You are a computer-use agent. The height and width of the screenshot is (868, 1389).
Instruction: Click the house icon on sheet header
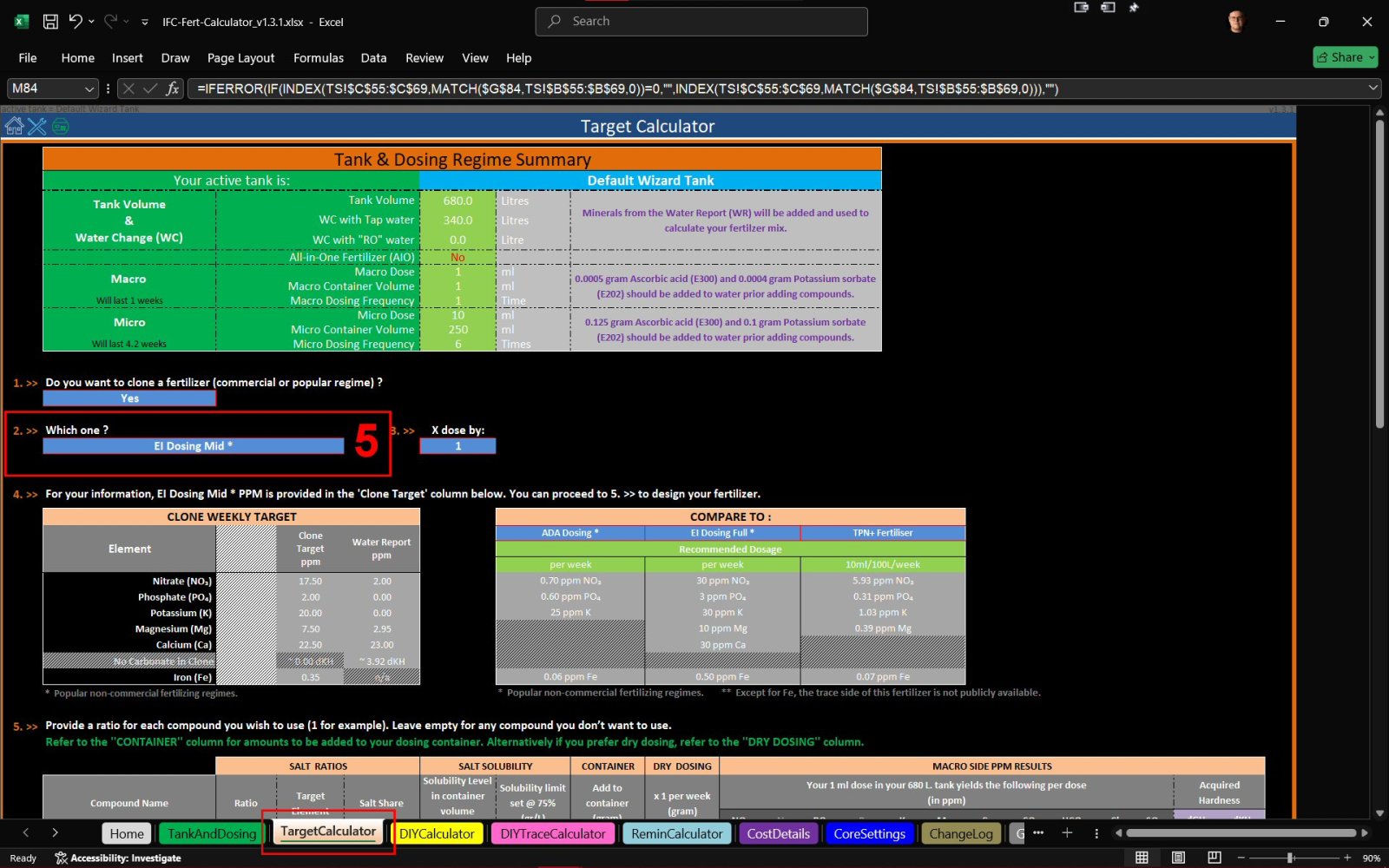click(x=14, y=127)
